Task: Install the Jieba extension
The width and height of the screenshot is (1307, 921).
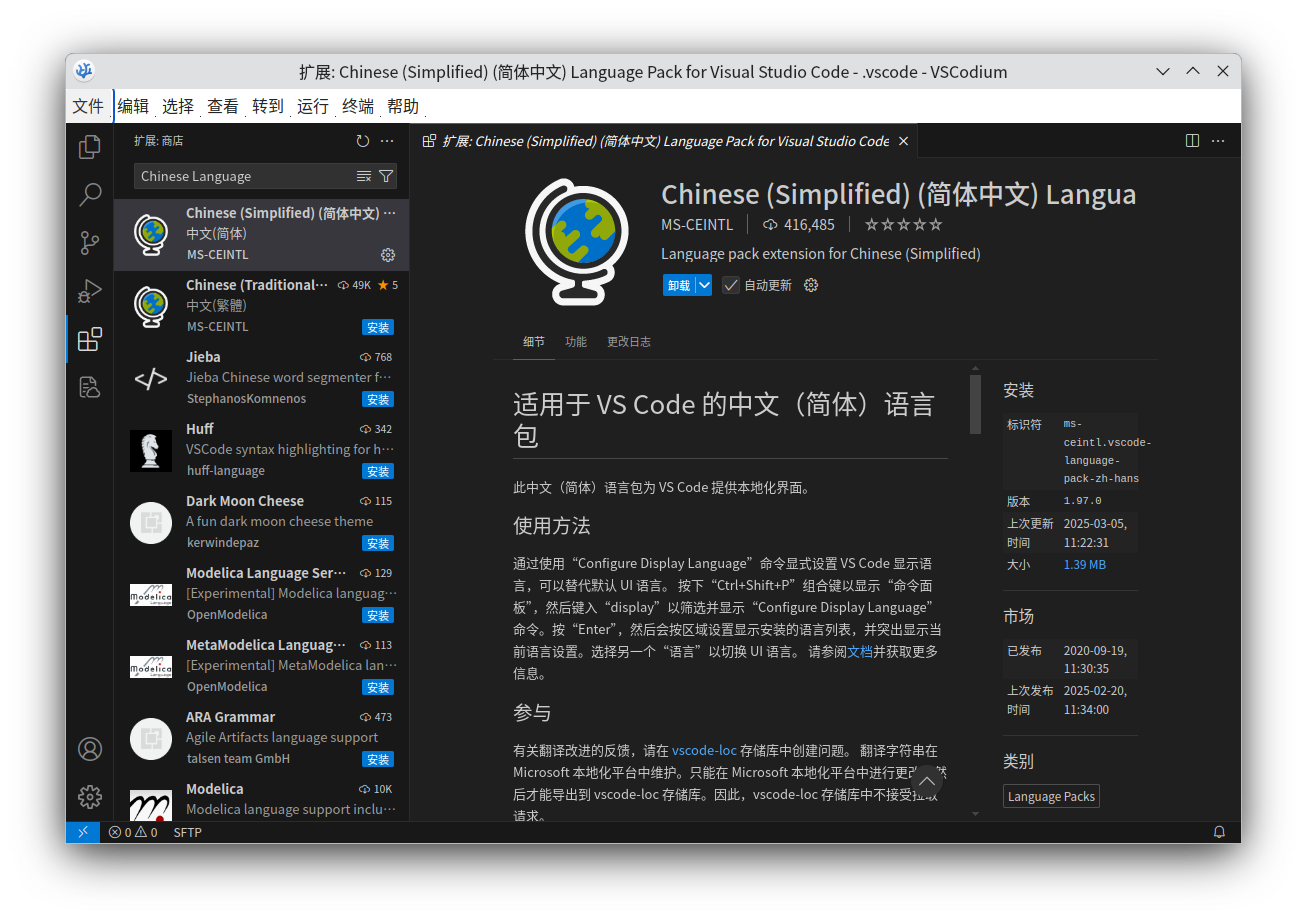Action: [x=378, y=399]
